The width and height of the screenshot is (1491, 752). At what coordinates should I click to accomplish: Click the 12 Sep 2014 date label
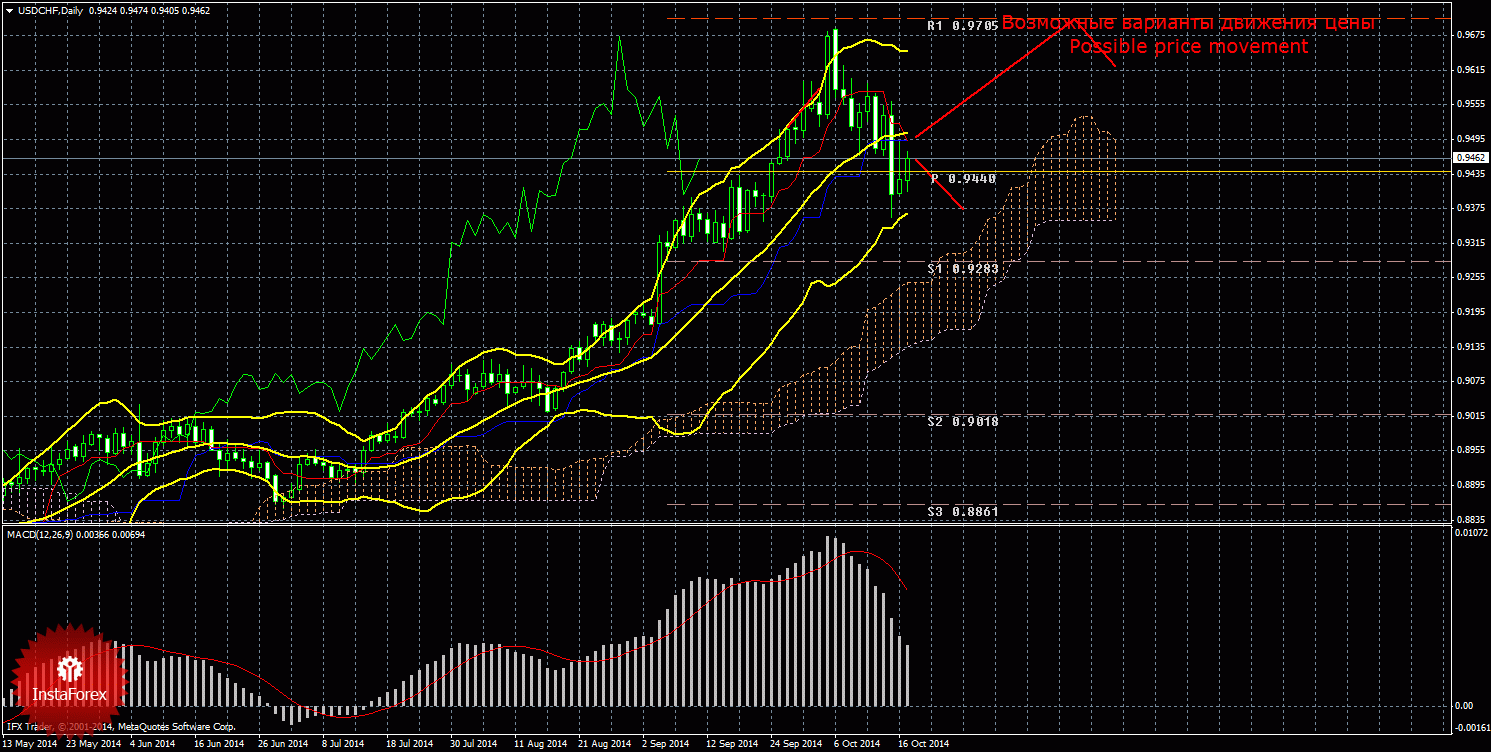pos(731,744)
